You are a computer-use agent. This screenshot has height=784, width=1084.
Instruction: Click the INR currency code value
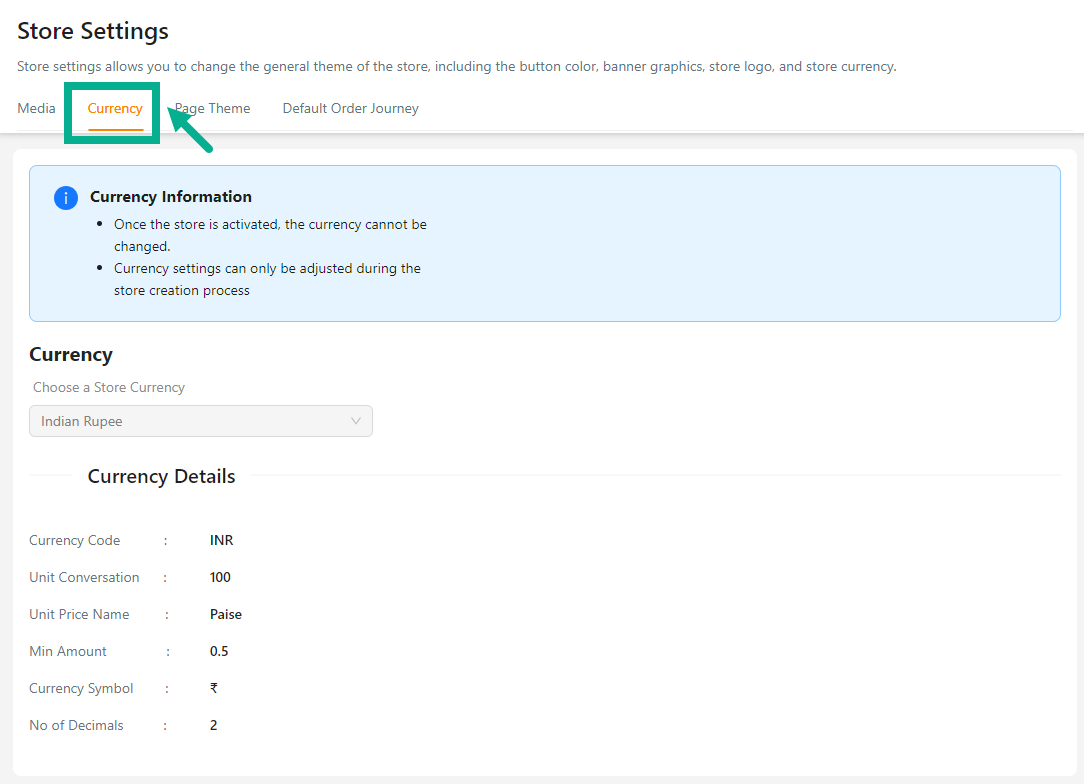(221, 540)
